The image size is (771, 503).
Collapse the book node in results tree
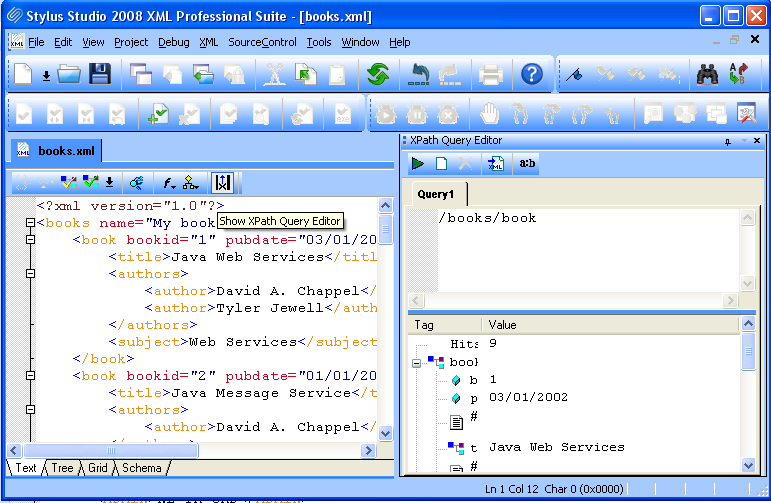tap(416, 361)
